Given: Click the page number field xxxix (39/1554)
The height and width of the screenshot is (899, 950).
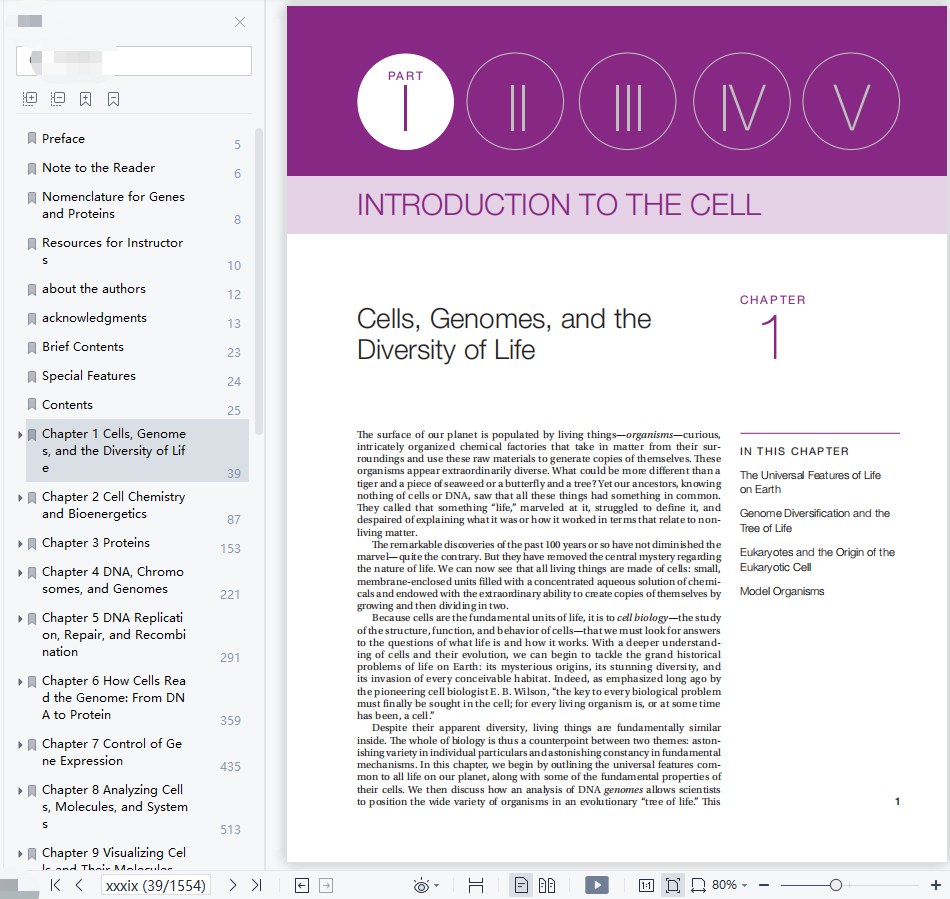Looking at the screenshot, I should 156,886.
